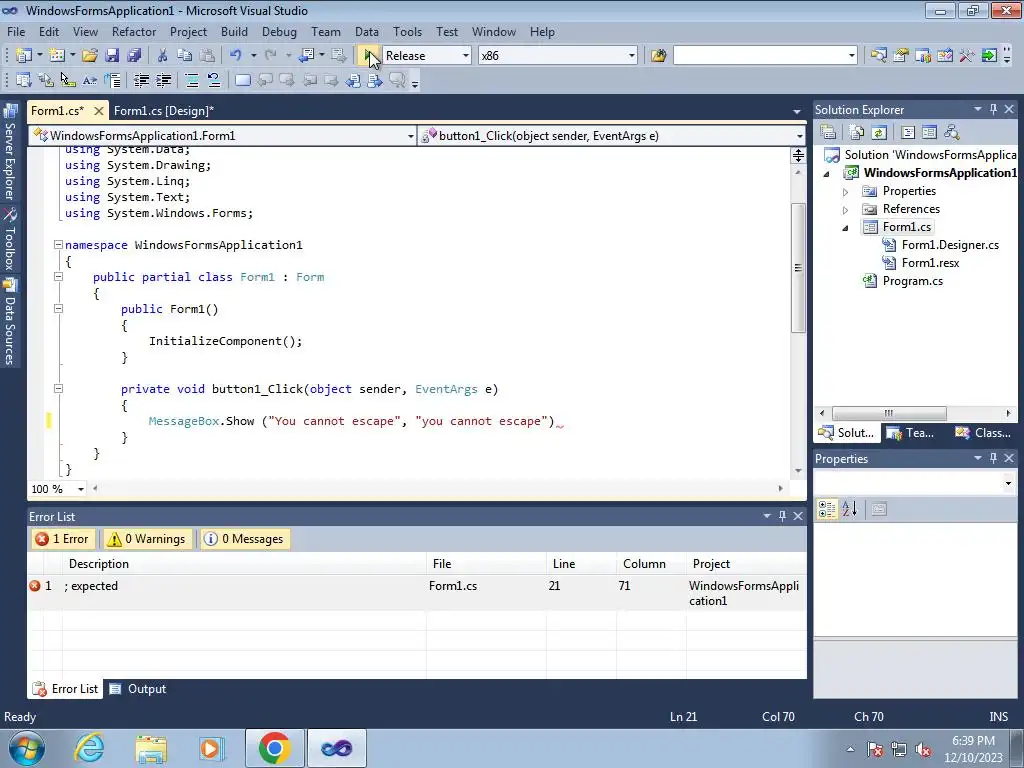Viewport: 1024px width, 768px height.
Task: Switch to the Output tab
Action: tap(138, 689)
